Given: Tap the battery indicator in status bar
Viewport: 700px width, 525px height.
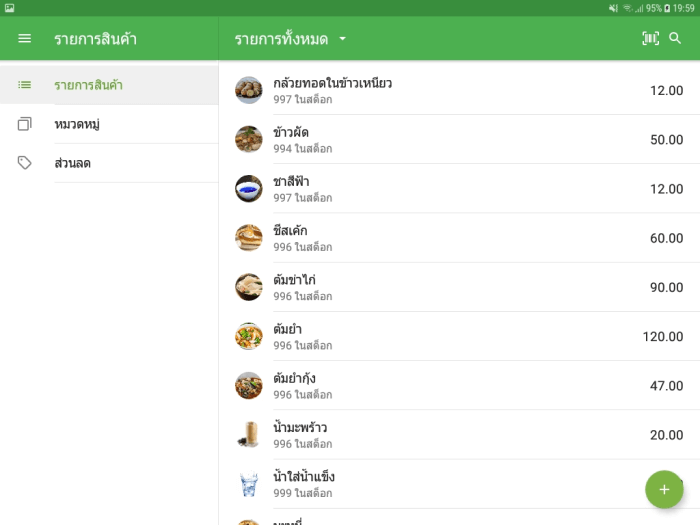Looking at the screenshot, I should [x=667, y=8].
